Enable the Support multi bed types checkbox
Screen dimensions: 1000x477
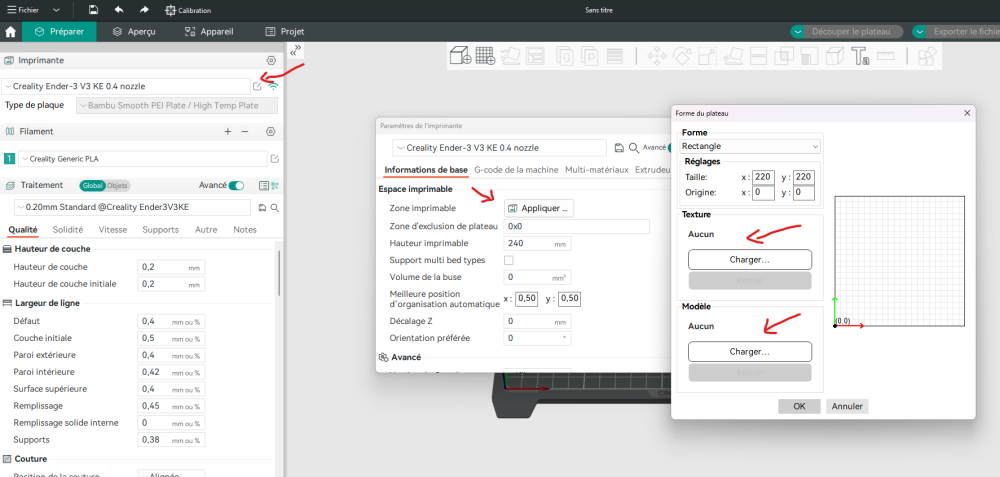[x=508, y=260]
